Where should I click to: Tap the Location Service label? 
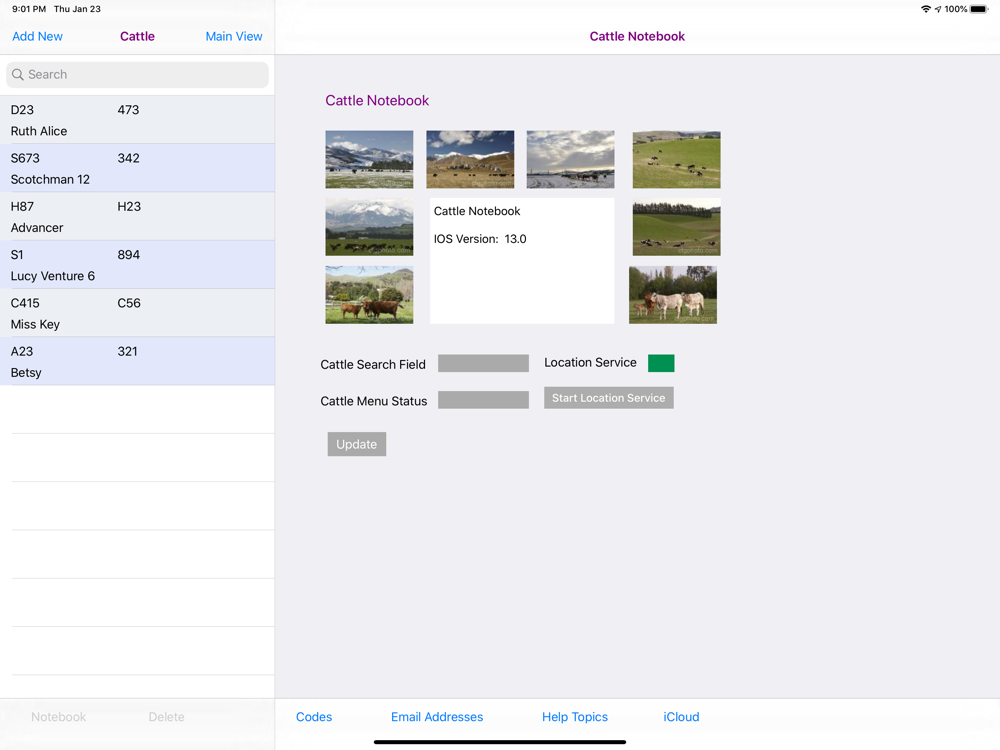point(590,362)
